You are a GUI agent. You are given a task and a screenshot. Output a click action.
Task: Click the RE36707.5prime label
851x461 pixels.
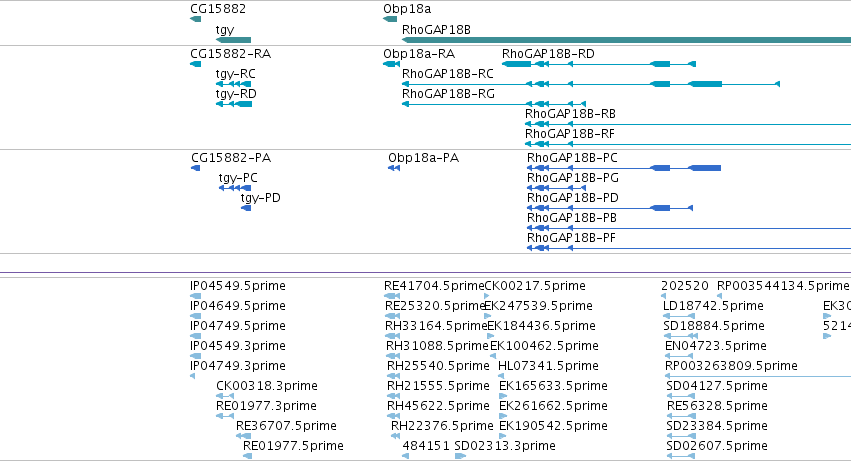click(286, 427)
